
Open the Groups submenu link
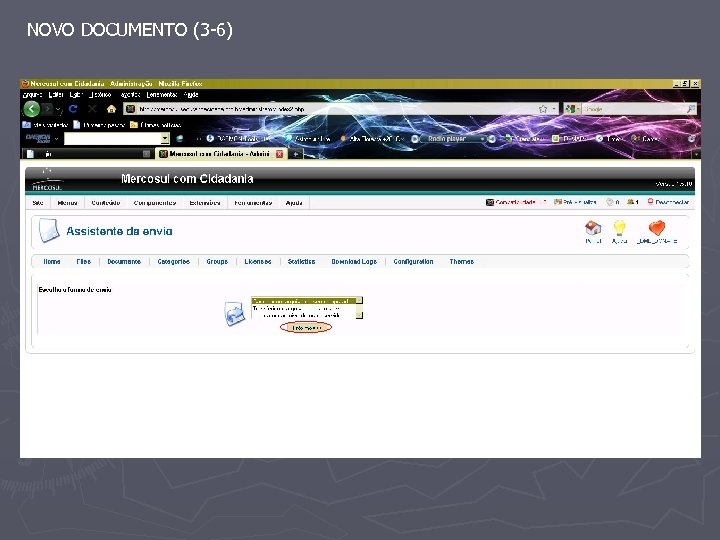tap(217, 262)
